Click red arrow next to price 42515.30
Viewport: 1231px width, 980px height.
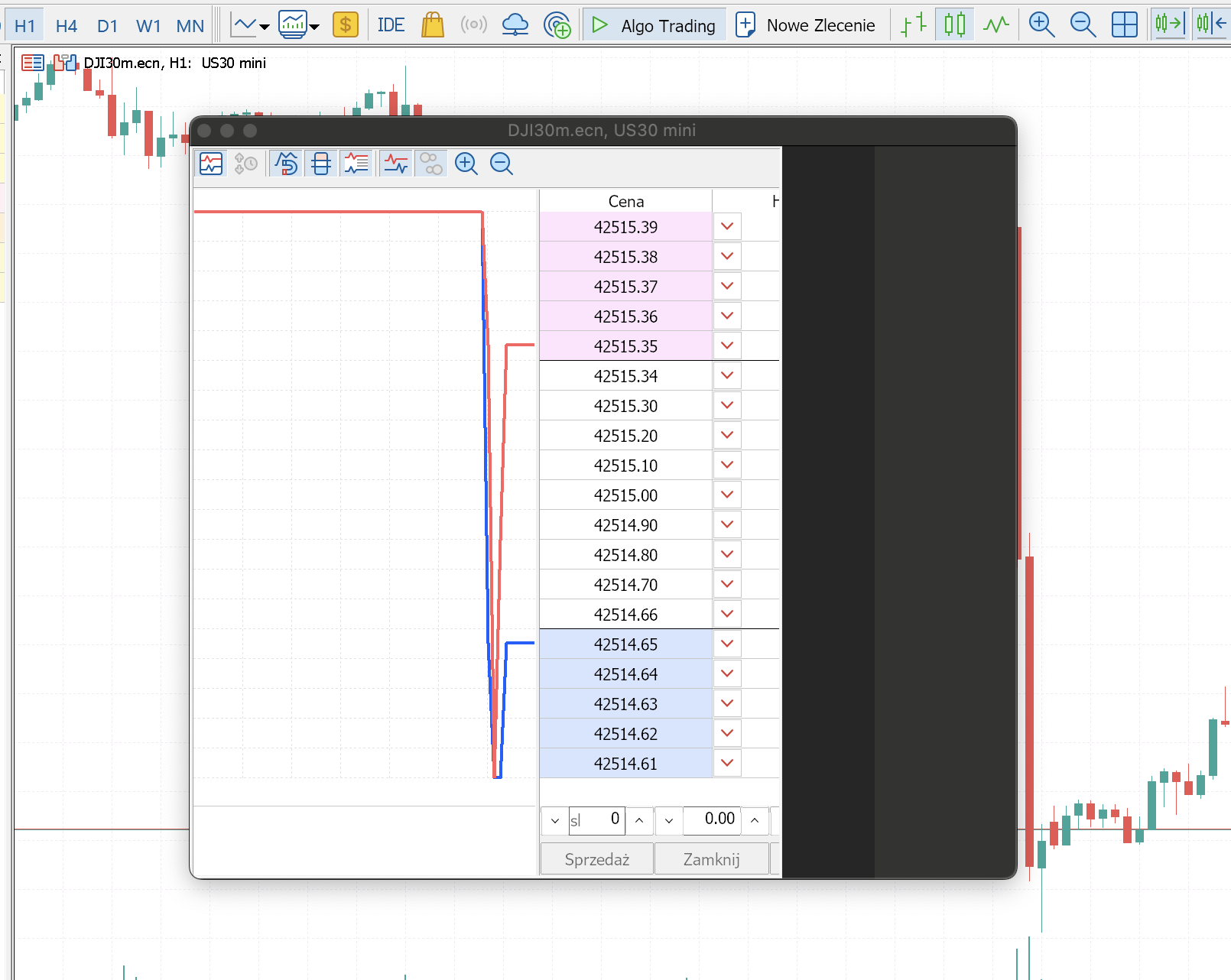(727, 405)
